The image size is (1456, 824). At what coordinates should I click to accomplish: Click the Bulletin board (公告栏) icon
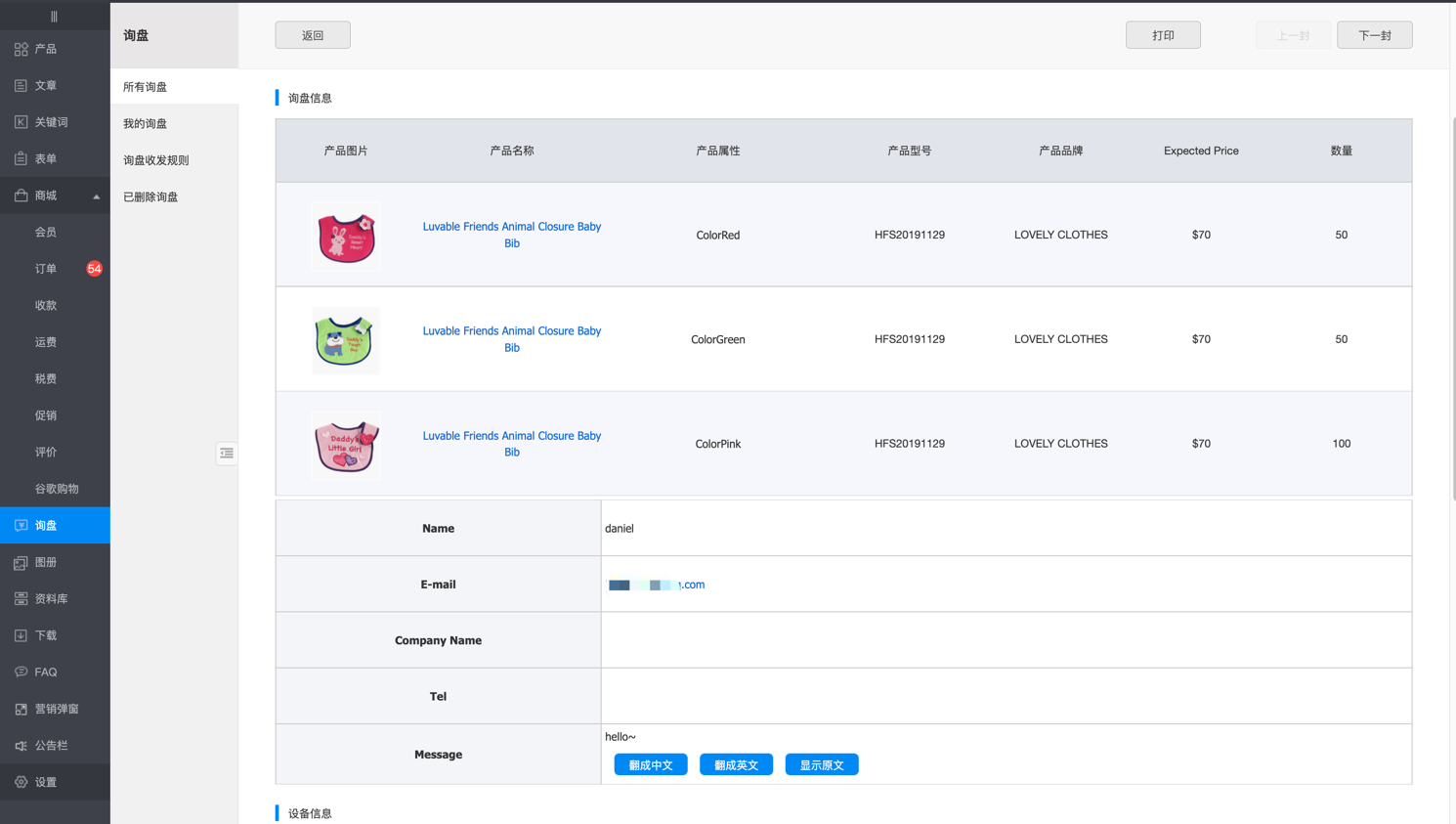21,746
